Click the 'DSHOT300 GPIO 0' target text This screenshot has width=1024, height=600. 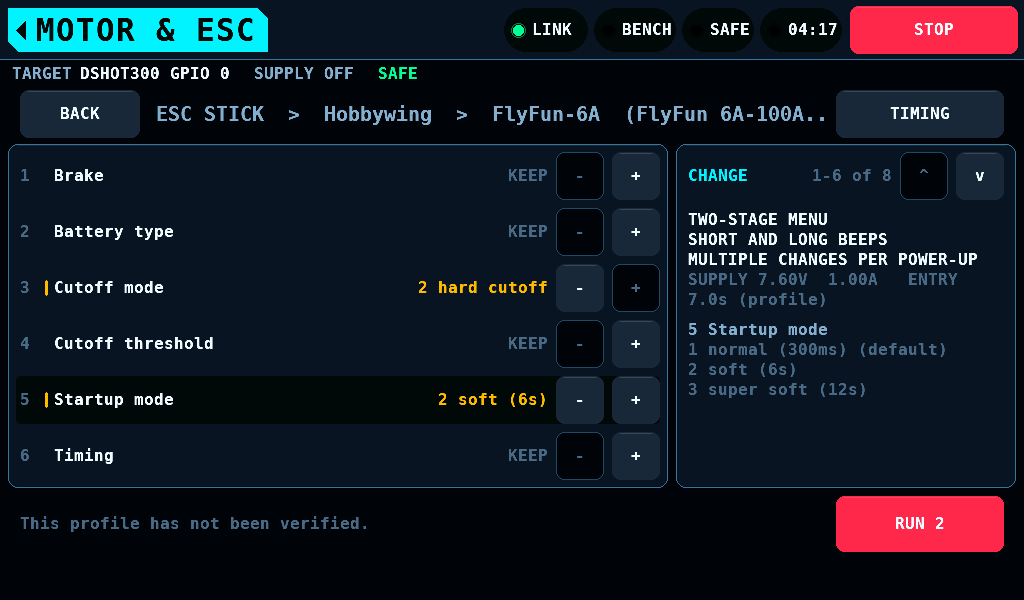155,73
